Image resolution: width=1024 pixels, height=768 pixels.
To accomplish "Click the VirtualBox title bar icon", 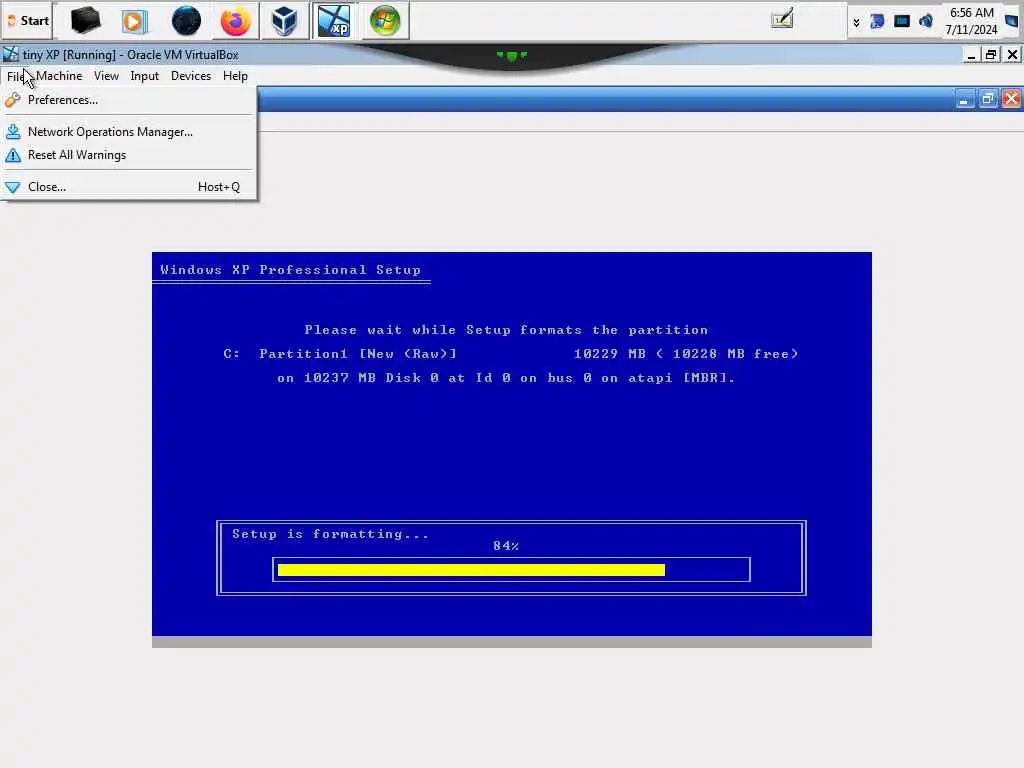I will [x=10, y=55].
